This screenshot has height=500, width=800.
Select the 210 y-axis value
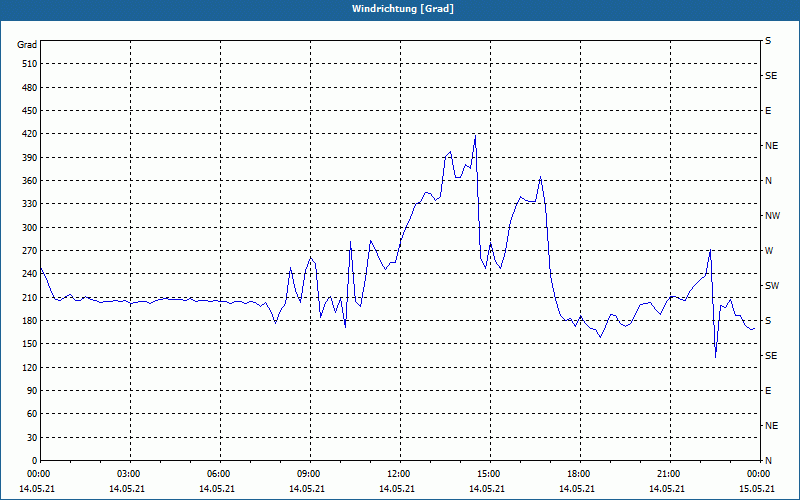pos(29,297)
